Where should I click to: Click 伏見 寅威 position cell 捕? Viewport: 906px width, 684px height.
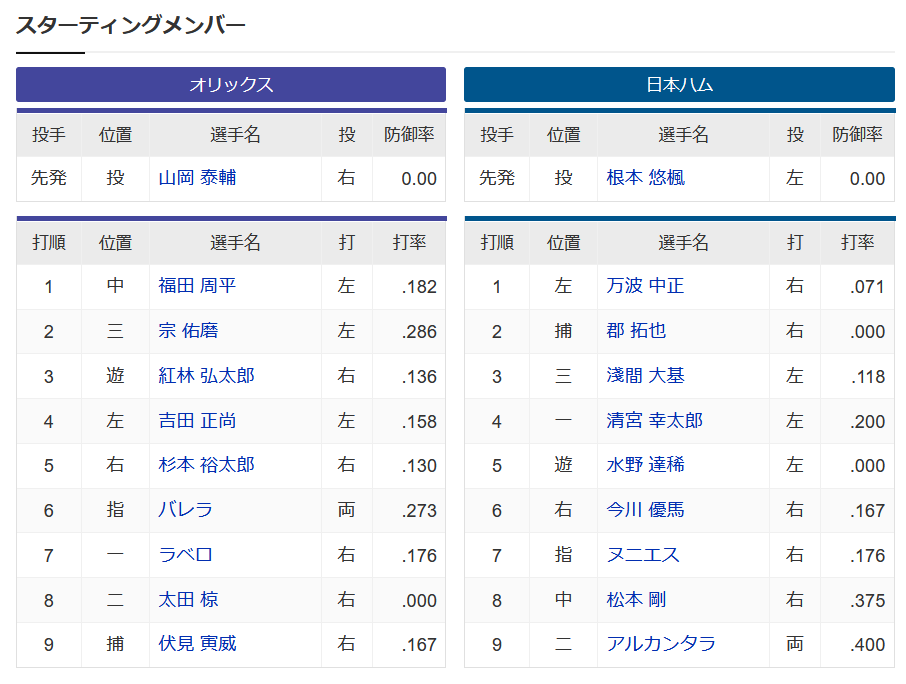[115, 644]
